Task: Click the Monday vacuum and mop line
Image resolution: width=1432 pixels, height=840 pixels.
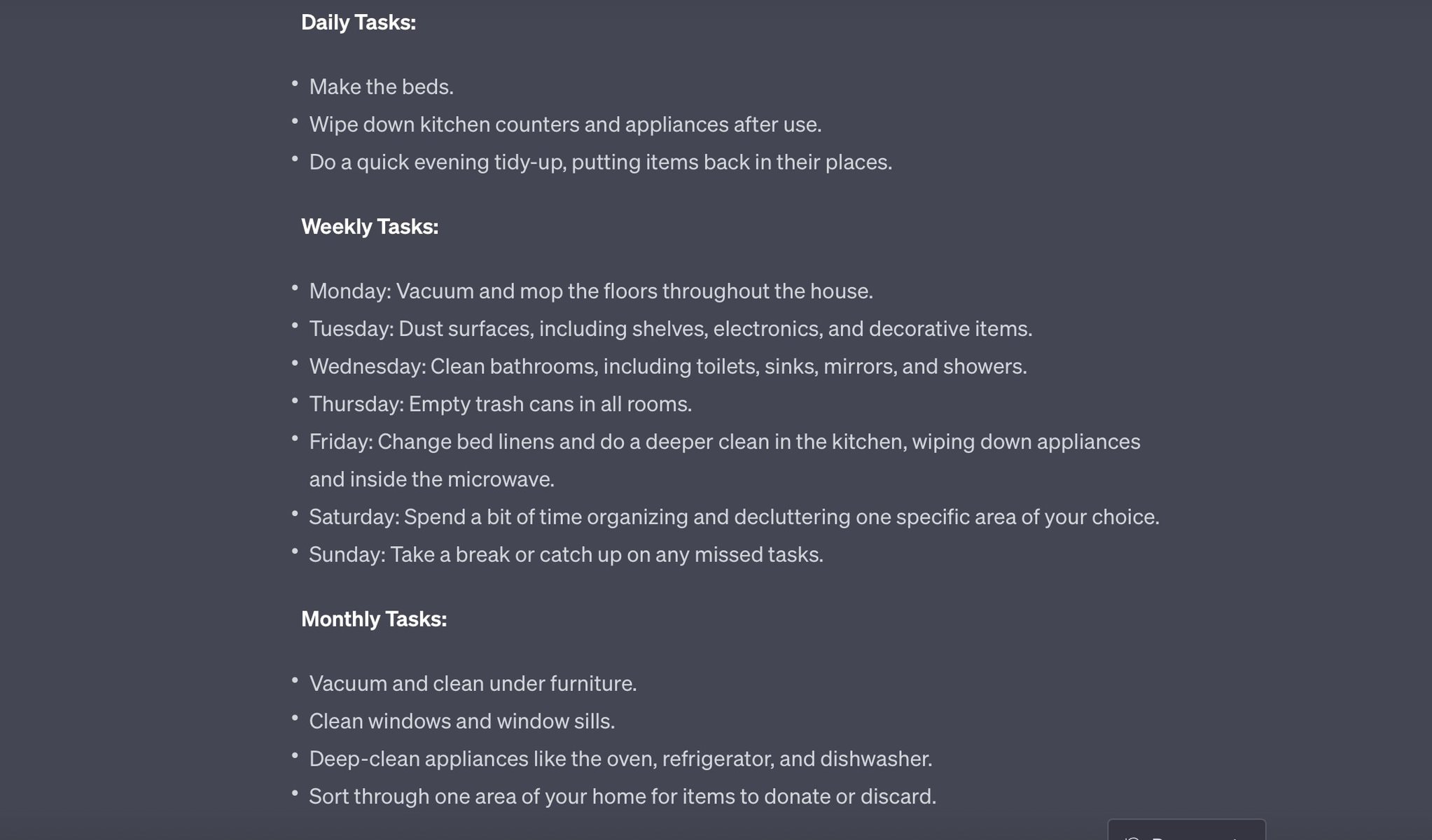Action: point(590,291)
